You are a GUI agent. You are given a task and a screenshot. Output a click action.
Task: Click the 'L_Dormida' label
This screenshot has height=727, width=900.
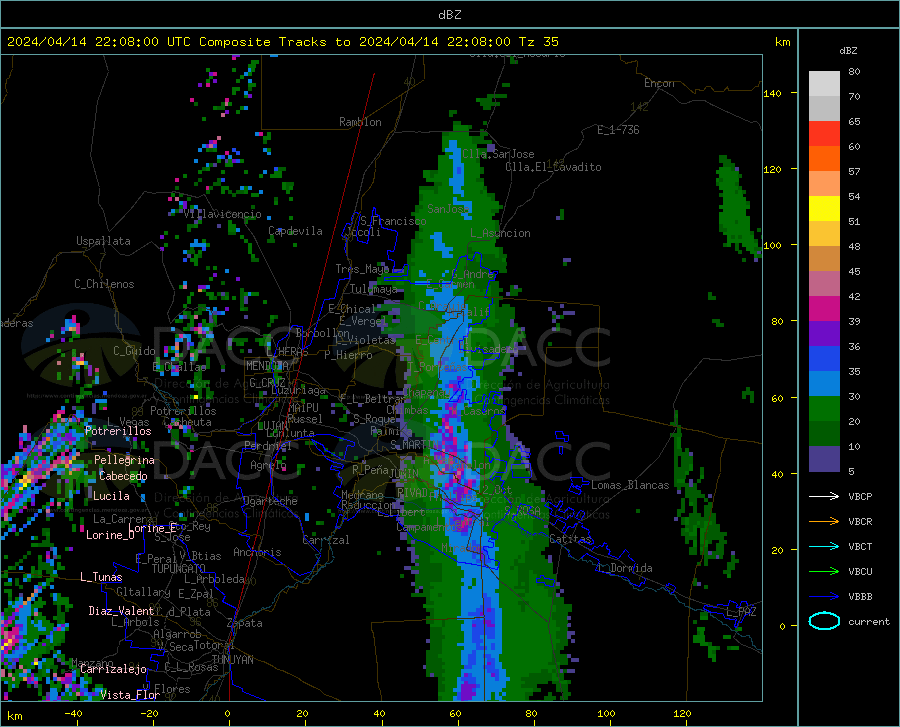(625, 568)
